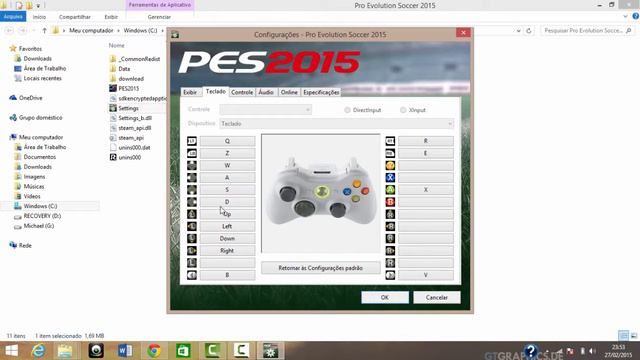Image resolution: width=640 pixels, height=360 pixels.
Task: Click the left stick icon beside Left
Action: tap(191, 227)
